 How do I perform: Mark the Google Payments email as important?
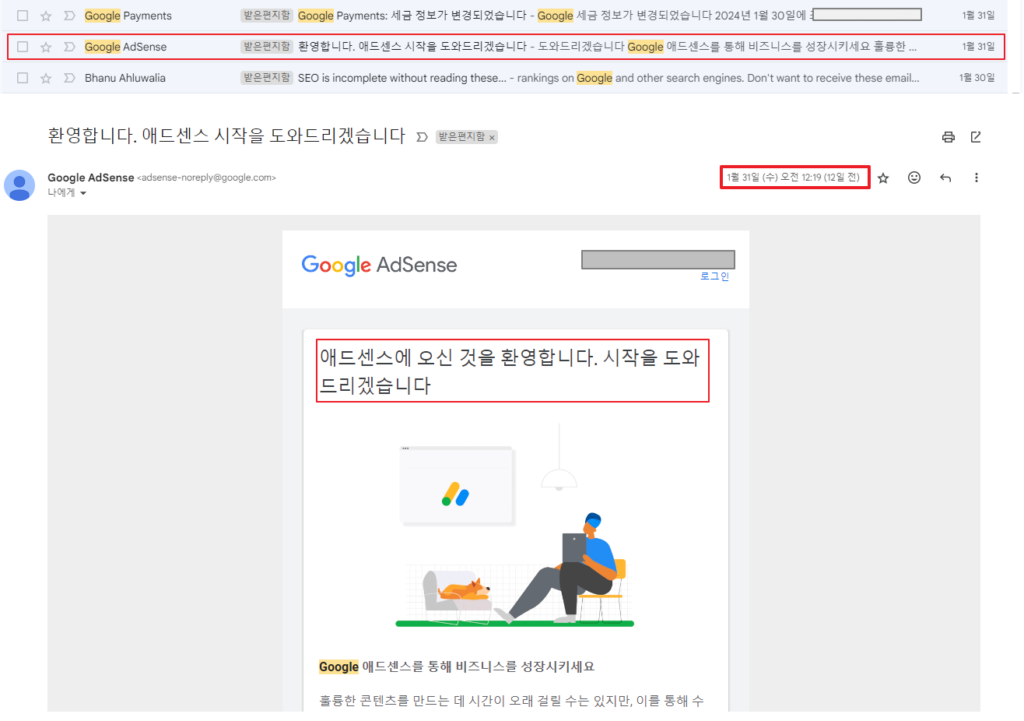pos(69,16)
